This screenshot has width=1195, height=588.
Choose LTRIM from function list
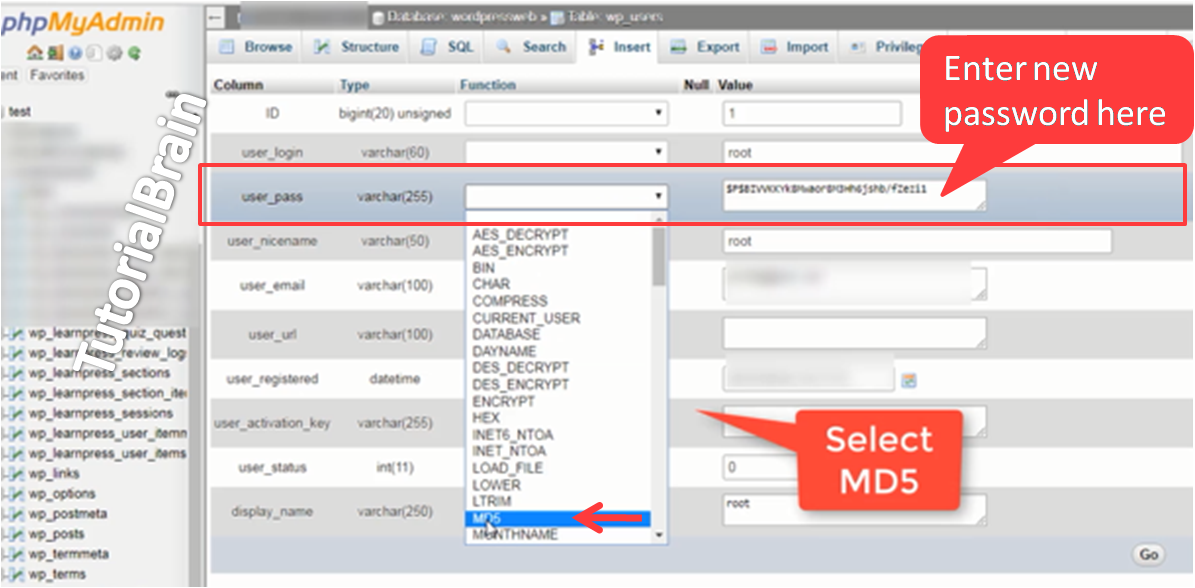click(x=558, y=502)
